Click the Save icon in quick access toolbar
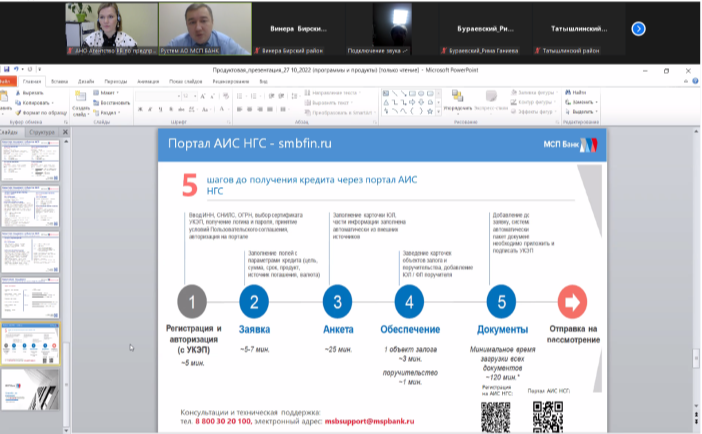This screenshot has width=702, height=434. click(x=6, y=69)
